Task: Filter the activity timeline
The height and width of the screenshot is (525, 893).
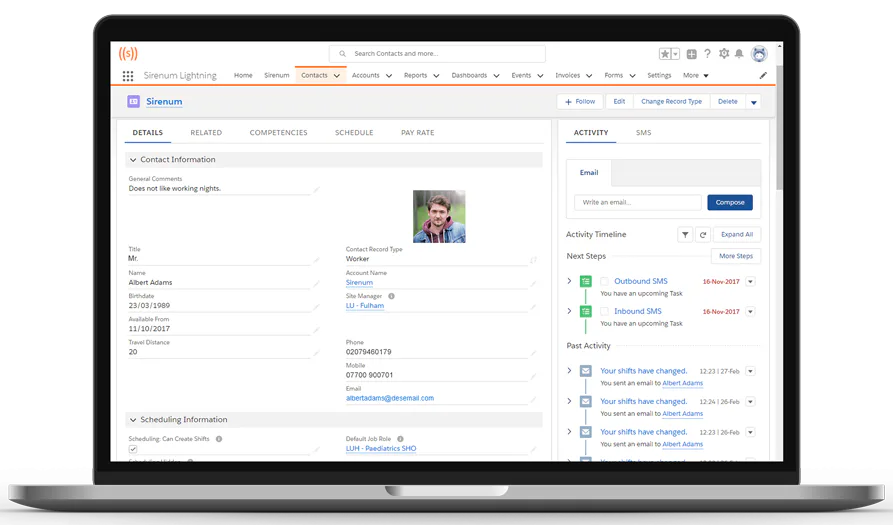Action: point(685,235)
